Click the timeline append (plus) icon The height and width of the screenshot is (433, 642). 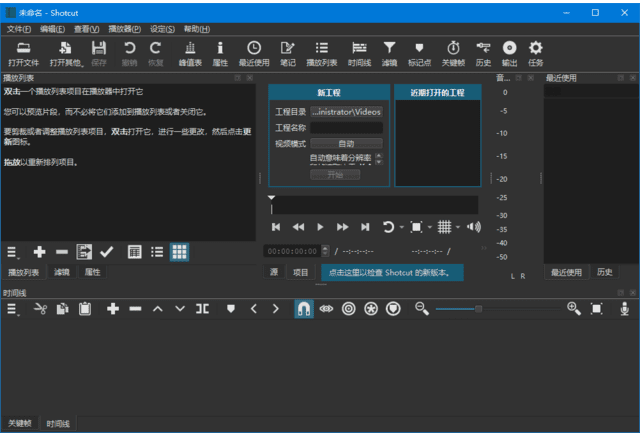click(113, 309)
